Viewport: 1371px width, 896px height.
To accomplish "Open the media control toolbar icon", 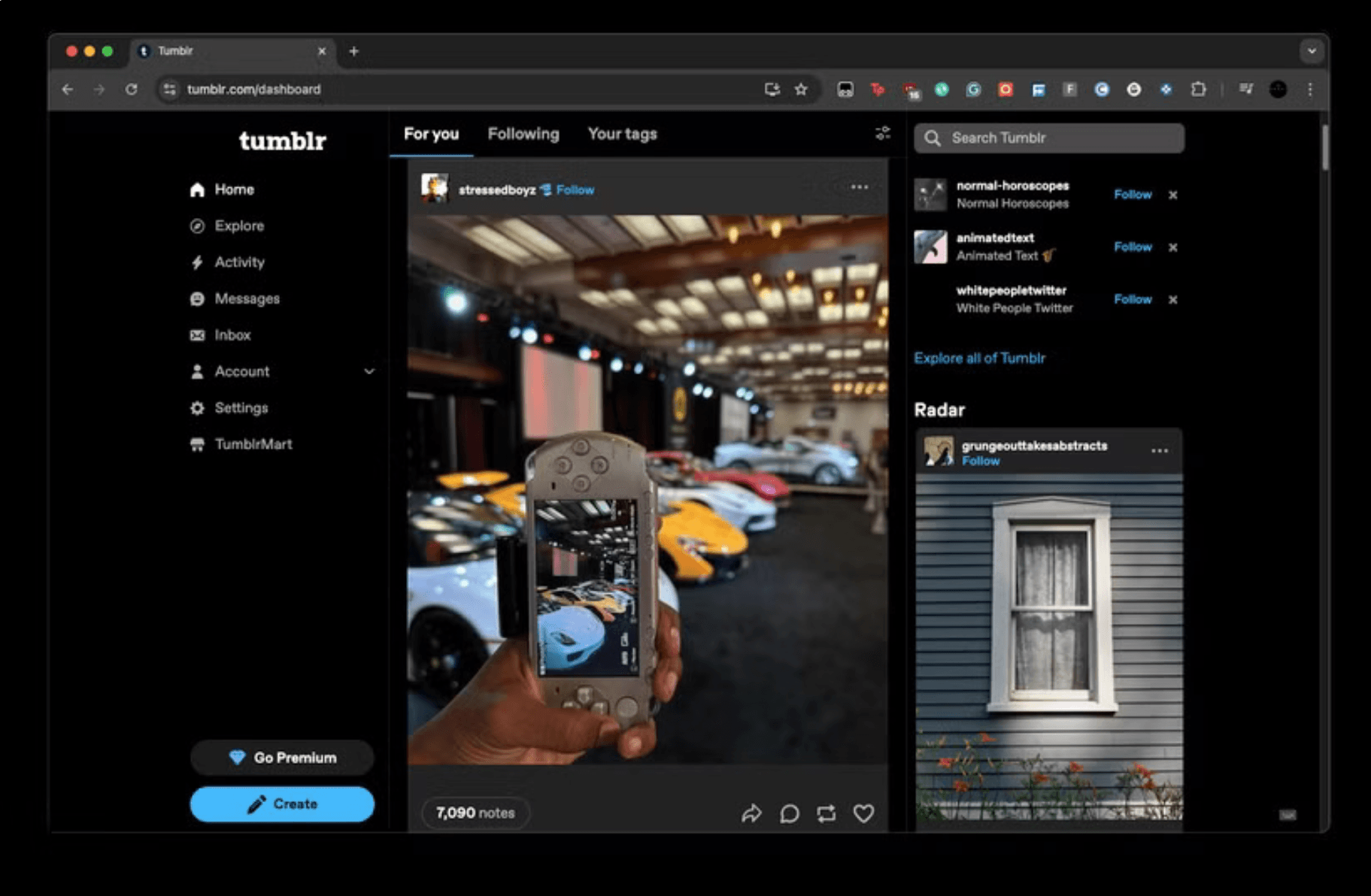I will 1245,89.
